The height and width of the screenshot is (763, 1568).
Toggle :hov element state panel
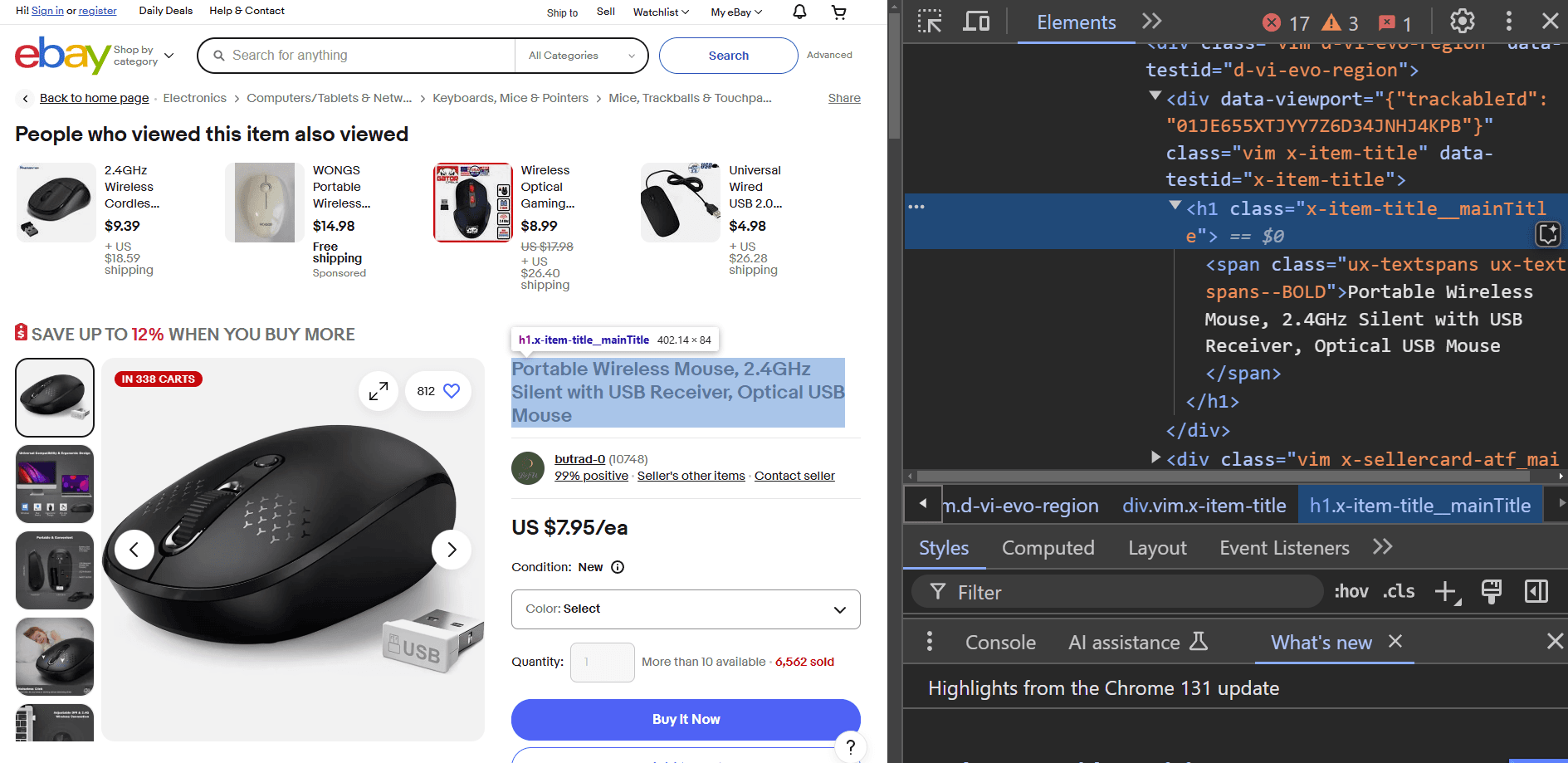tap(1351, 591)
